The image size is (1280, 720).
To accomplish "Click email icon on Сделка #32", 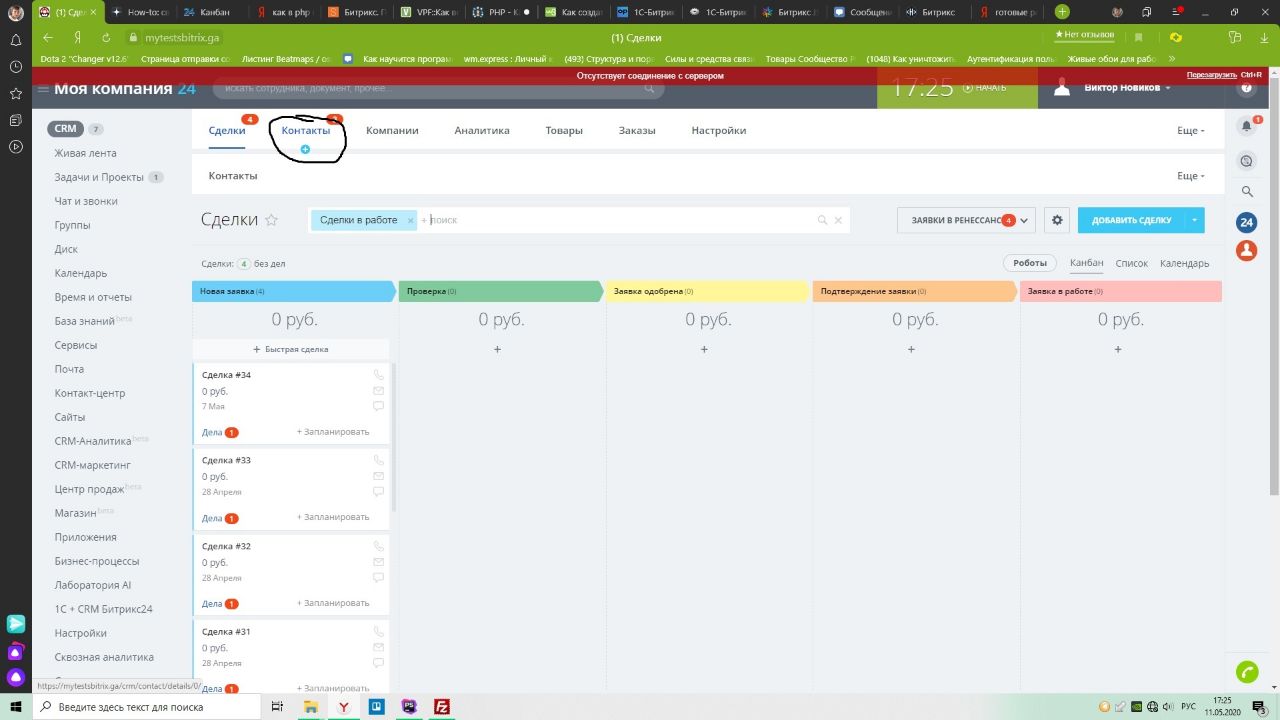I will [378, 562].
